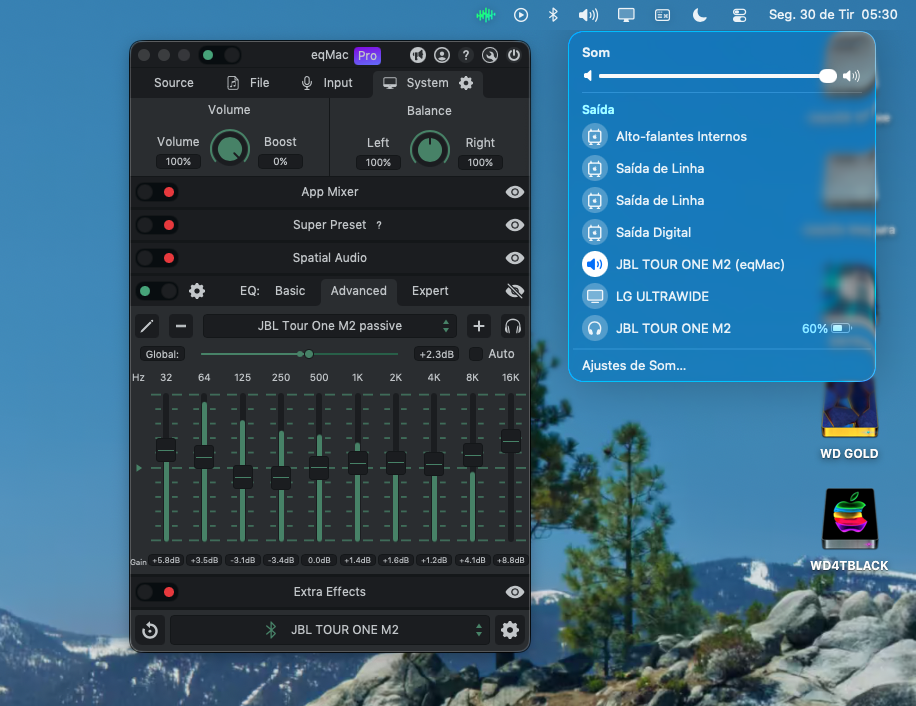
Task: Click the Som volume slider in sound menu
Action: [718, 76]
